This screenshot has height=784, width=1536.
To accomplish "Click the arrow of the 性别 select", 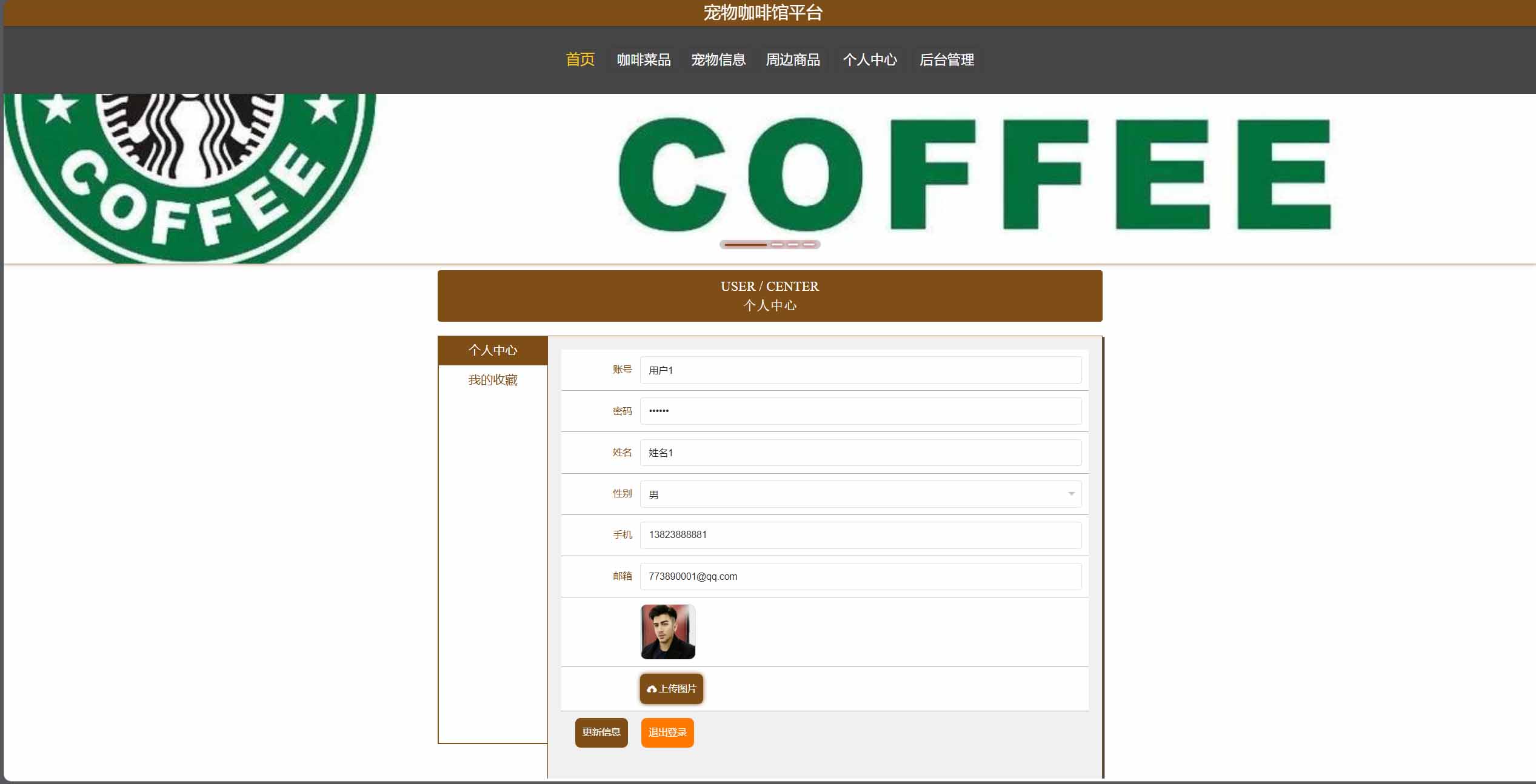I will click(1071, 494).
